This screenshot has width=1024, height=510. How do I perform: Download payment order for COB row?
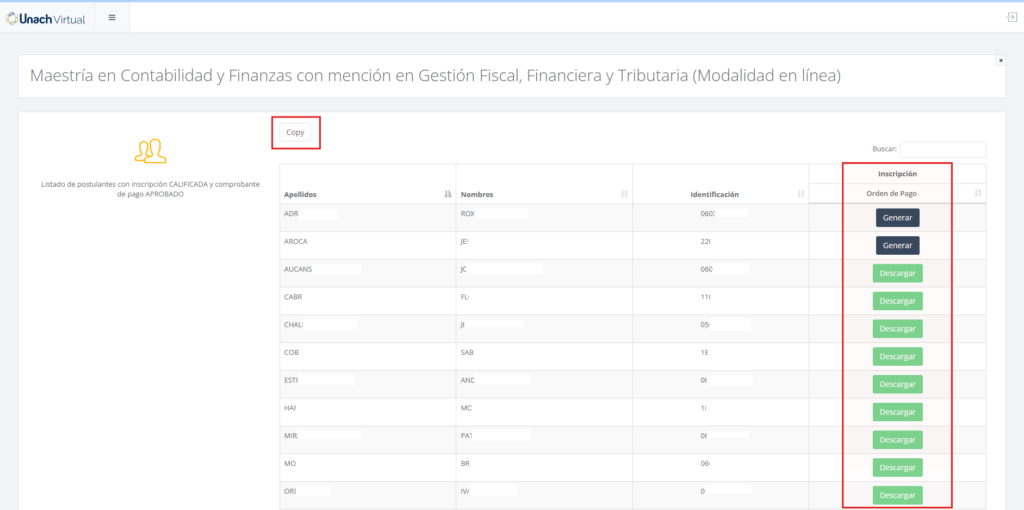[x=897, y=356]
